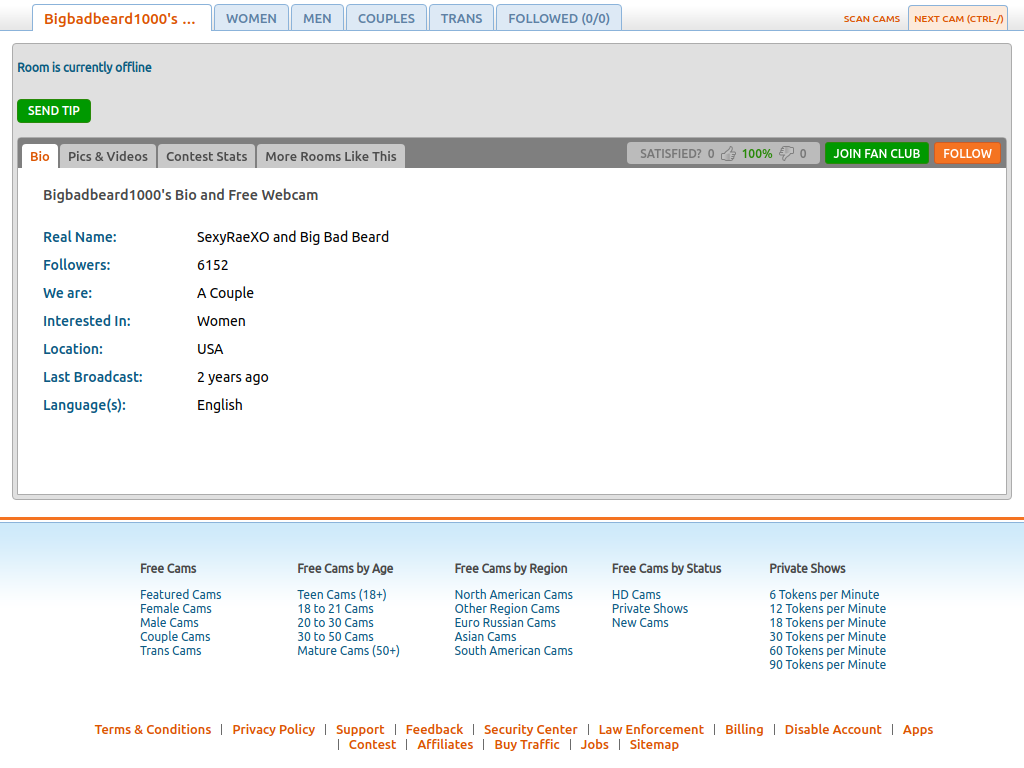Open New Cams link

[640, 622]
